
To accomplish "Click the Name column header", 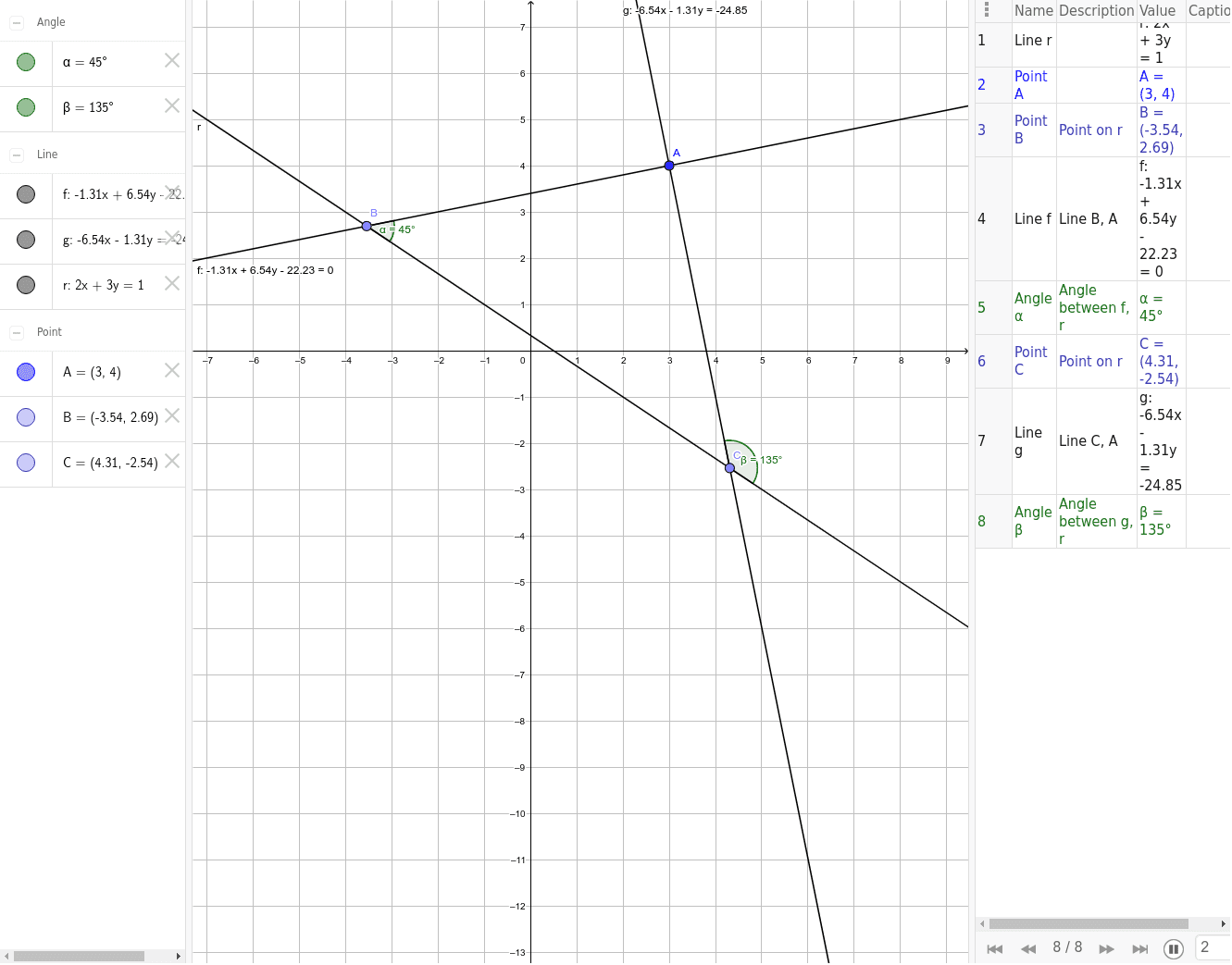I will point(1034,11).
